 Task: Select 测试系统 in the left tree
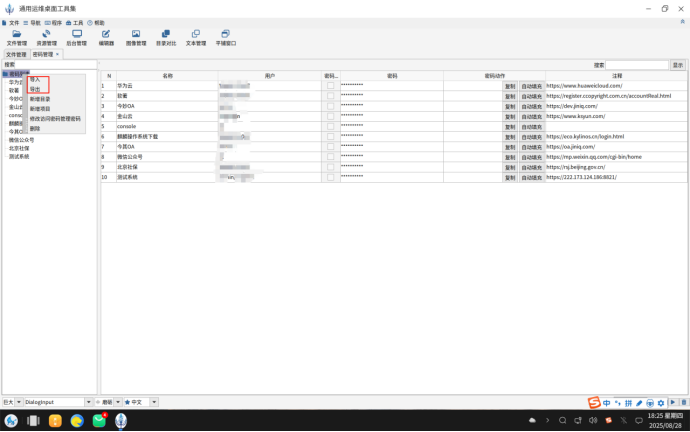[x=19, y=157]
